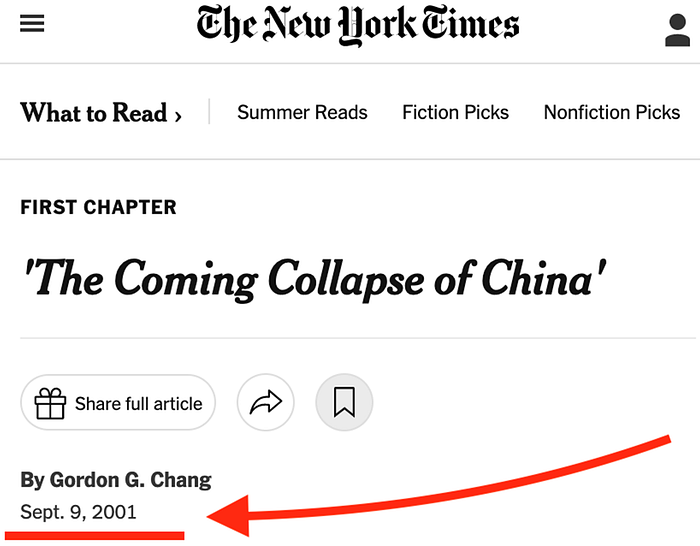The image size is (700, 546).
Task: Open the What to Read section heading
Action: coord(94,113)
